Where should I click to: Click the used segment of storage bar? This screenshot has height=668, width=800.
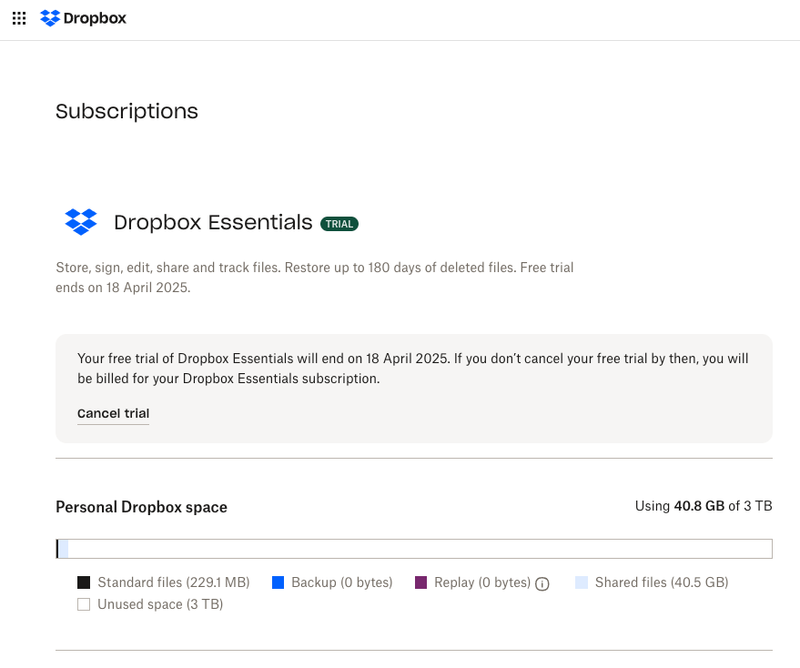tap(62, 548)
